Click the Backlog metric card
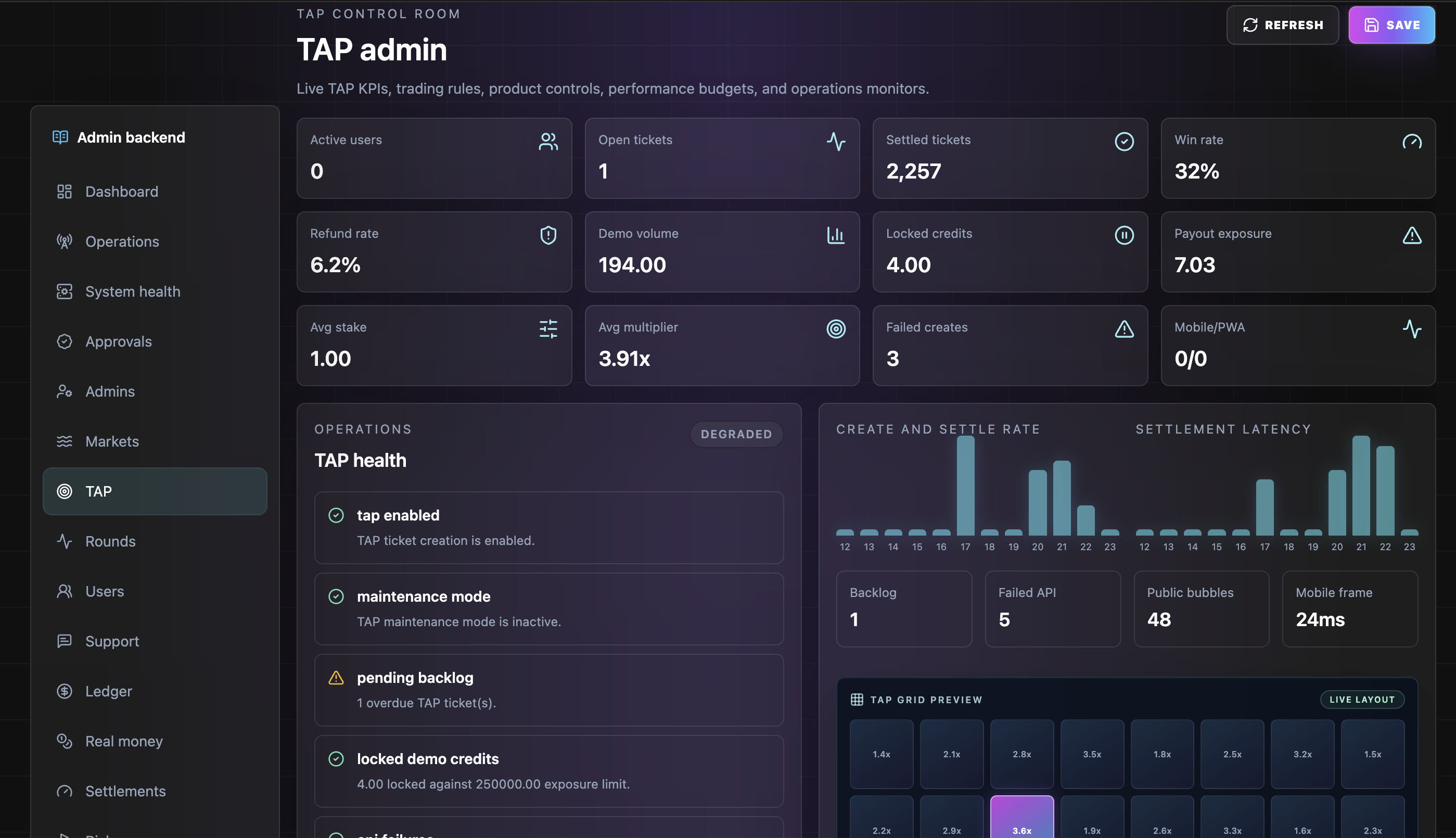Screen dimensions: 1456x838 click(x=904, y=609)
